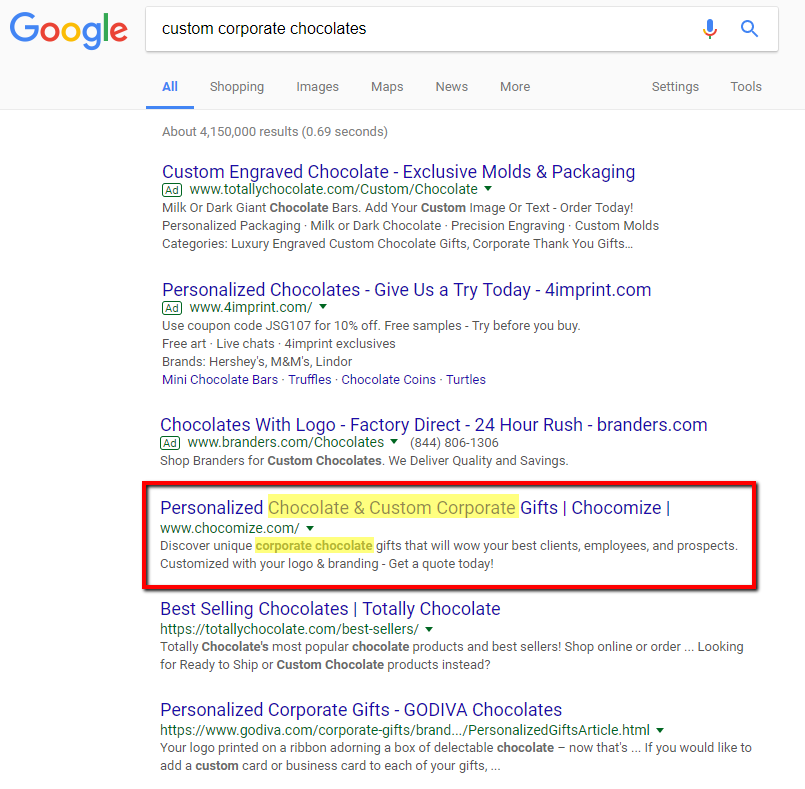Open the More menu
This screenshot has width=805, height=789.
click(x=515, y=87)
